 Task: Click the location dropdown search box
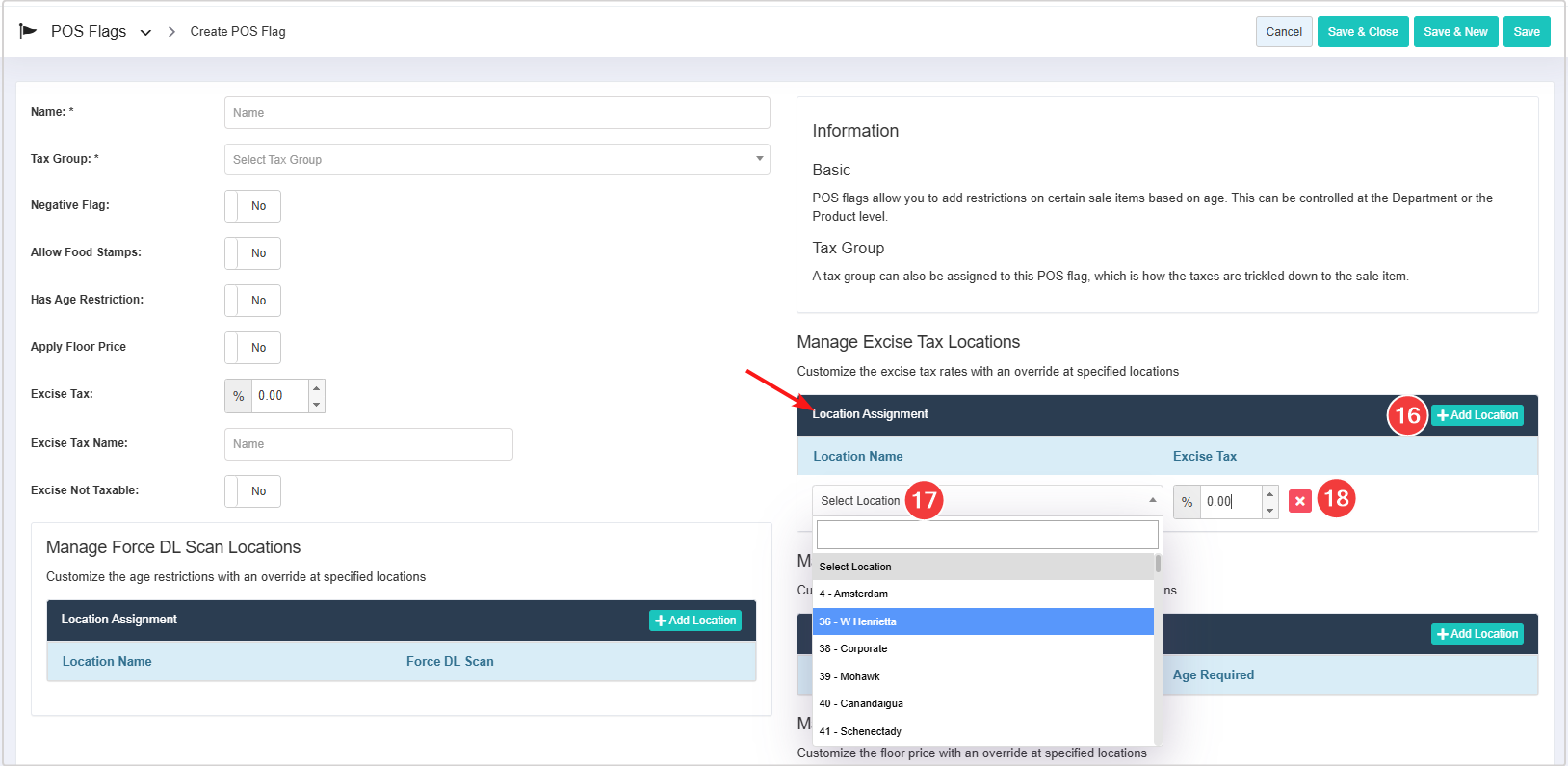tap(987, 535)
